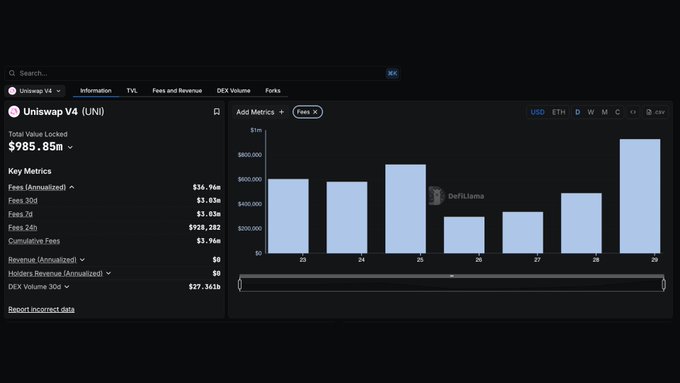Image resolution: width=680 pixels, height=383 pixels.
Task: Open the Uniswap V4 protocol dropdown
Action: tap(35, 91)
